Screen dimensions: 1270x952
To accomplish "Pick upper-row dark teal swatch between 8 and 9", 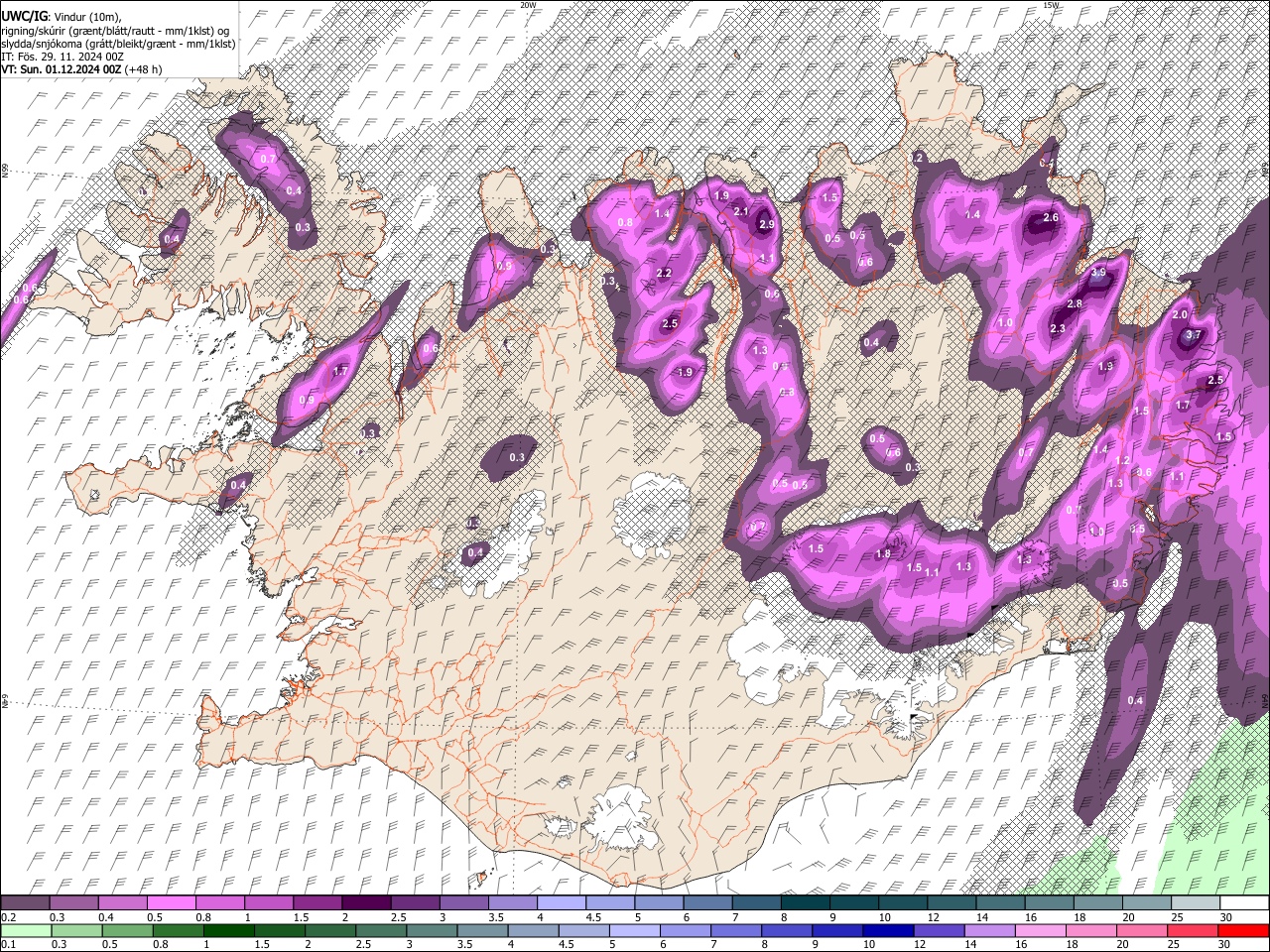I will [805, 903].
